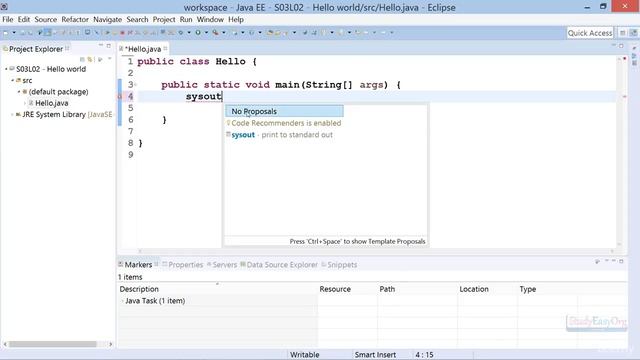Click the error marker on line 4
Screen dimensions: 640x360
click(x=120, y=97)
